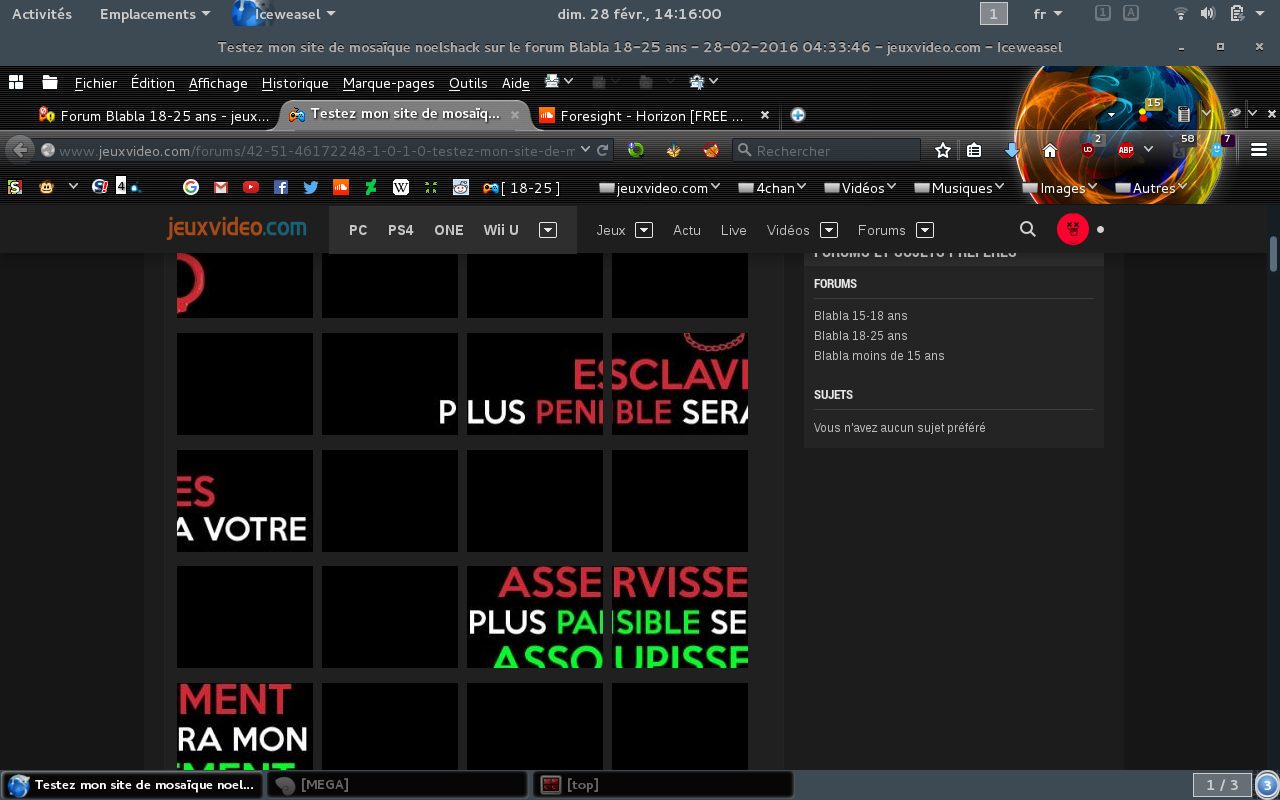
Task: Expand the Vidéos bookmarks folder
Action: click(861, 187)
